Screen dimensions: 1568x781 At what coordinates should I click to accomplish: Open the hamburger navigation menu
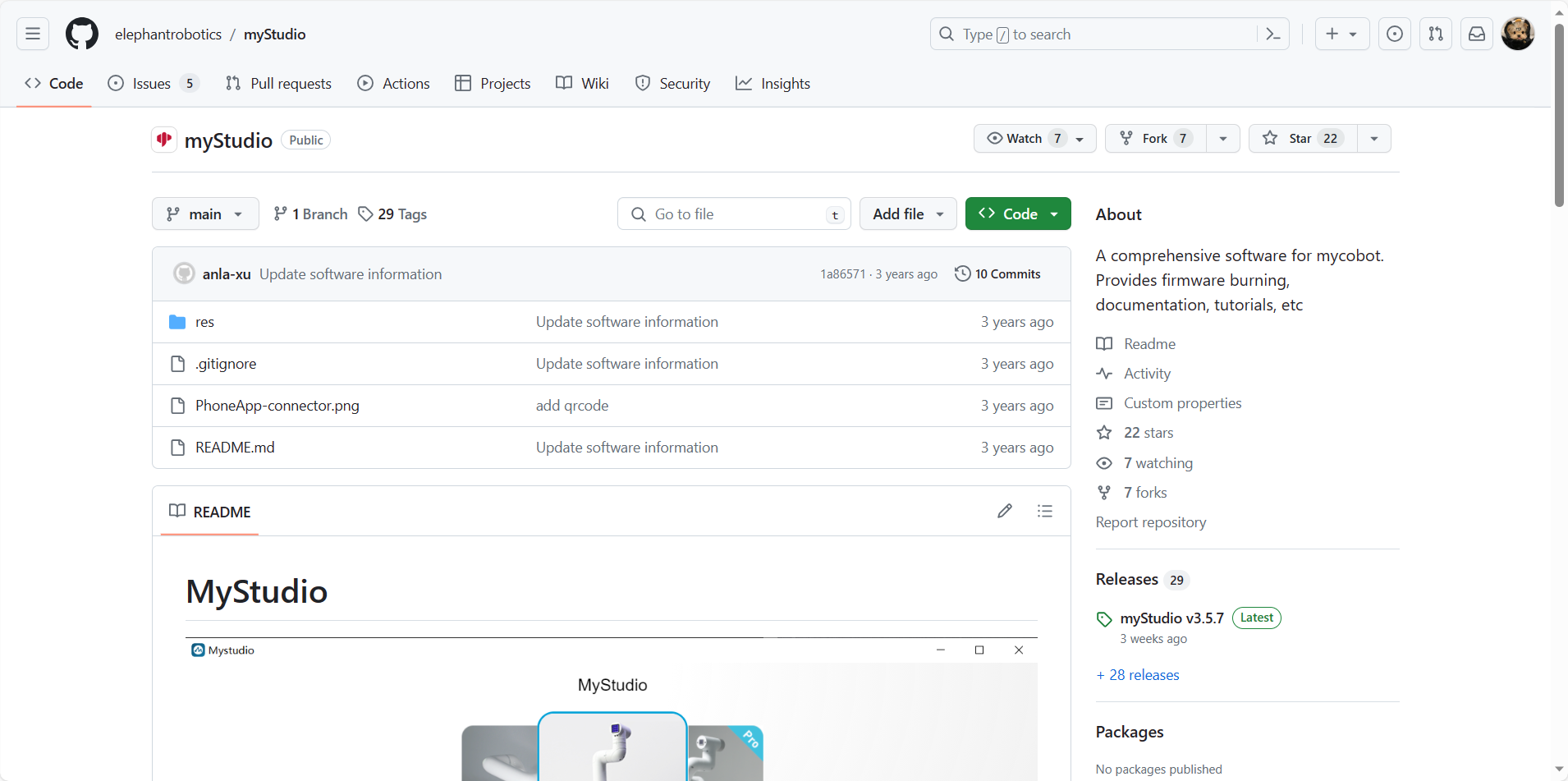point(33,34)
